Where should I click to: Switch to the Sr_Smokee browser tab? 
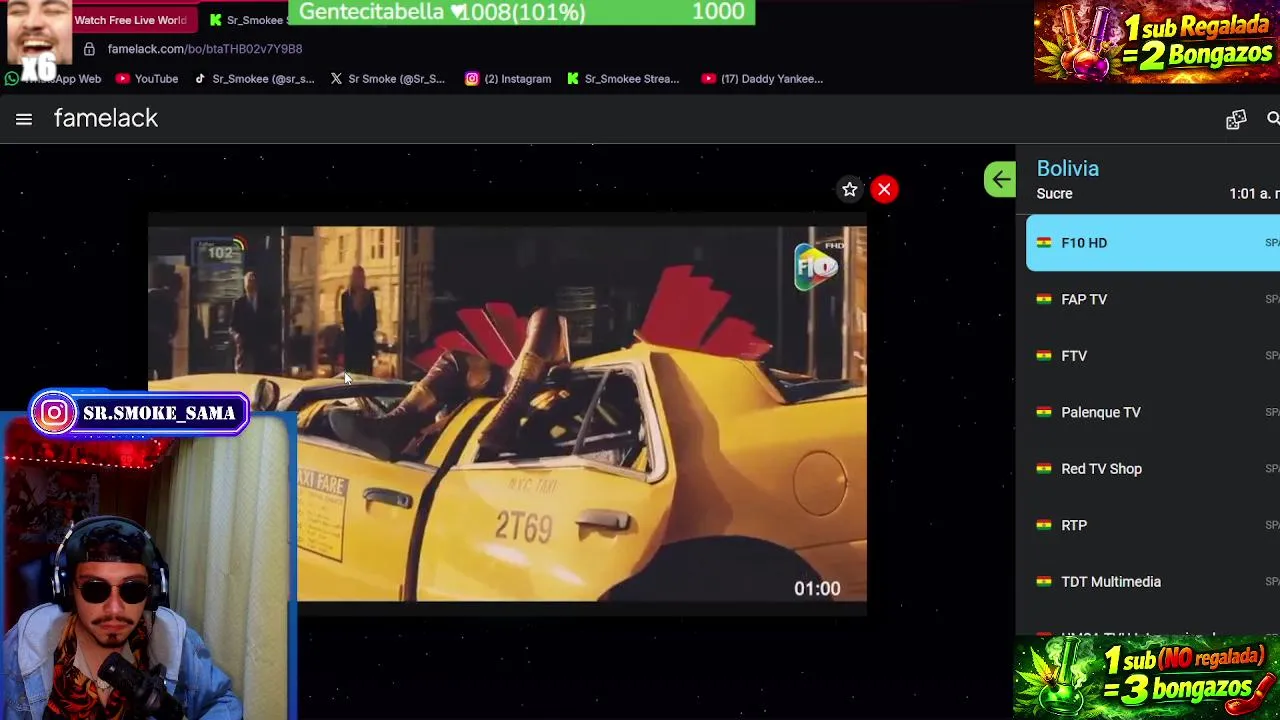click(x=246, y=20)
